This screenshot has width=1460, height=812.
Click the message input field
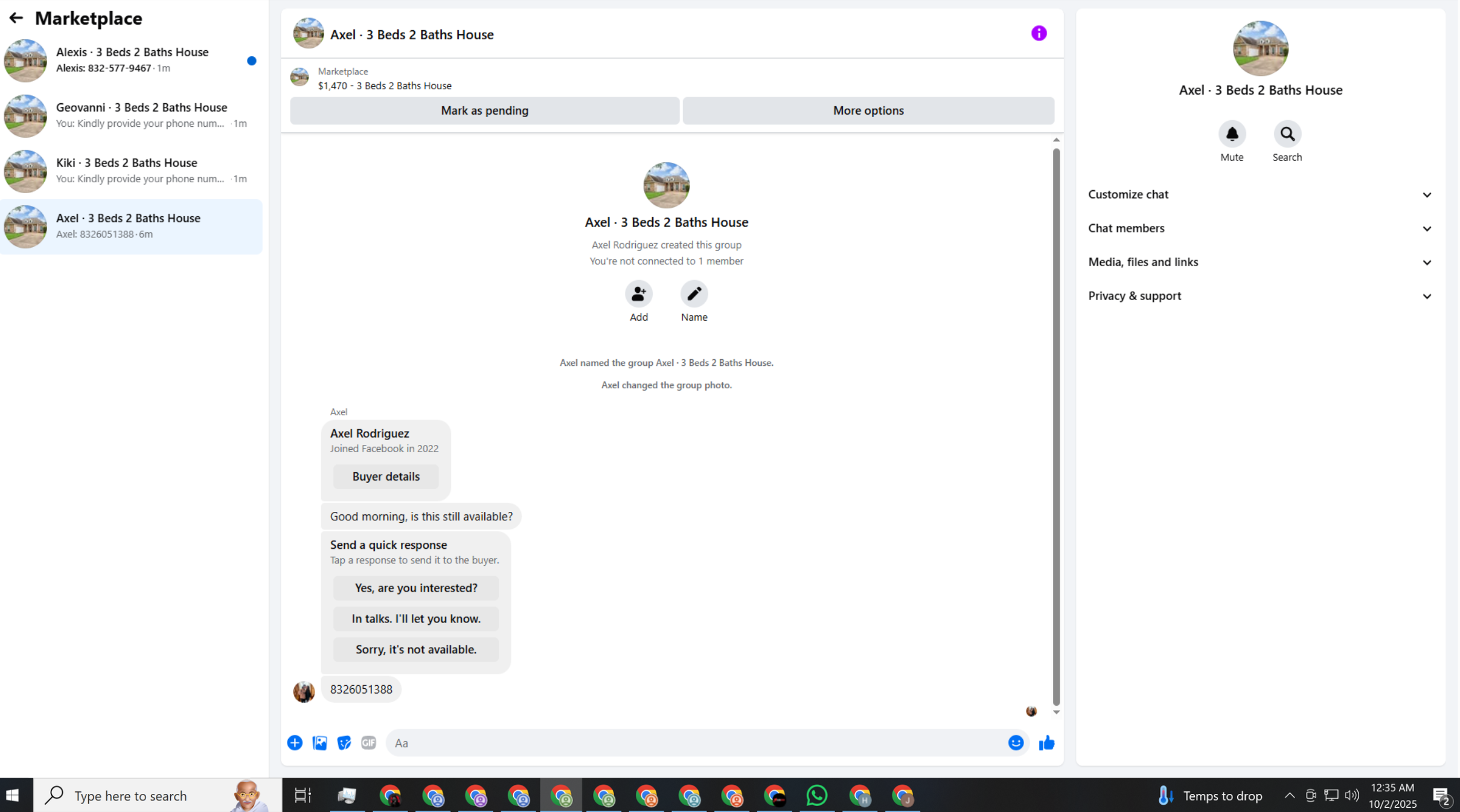694,743
